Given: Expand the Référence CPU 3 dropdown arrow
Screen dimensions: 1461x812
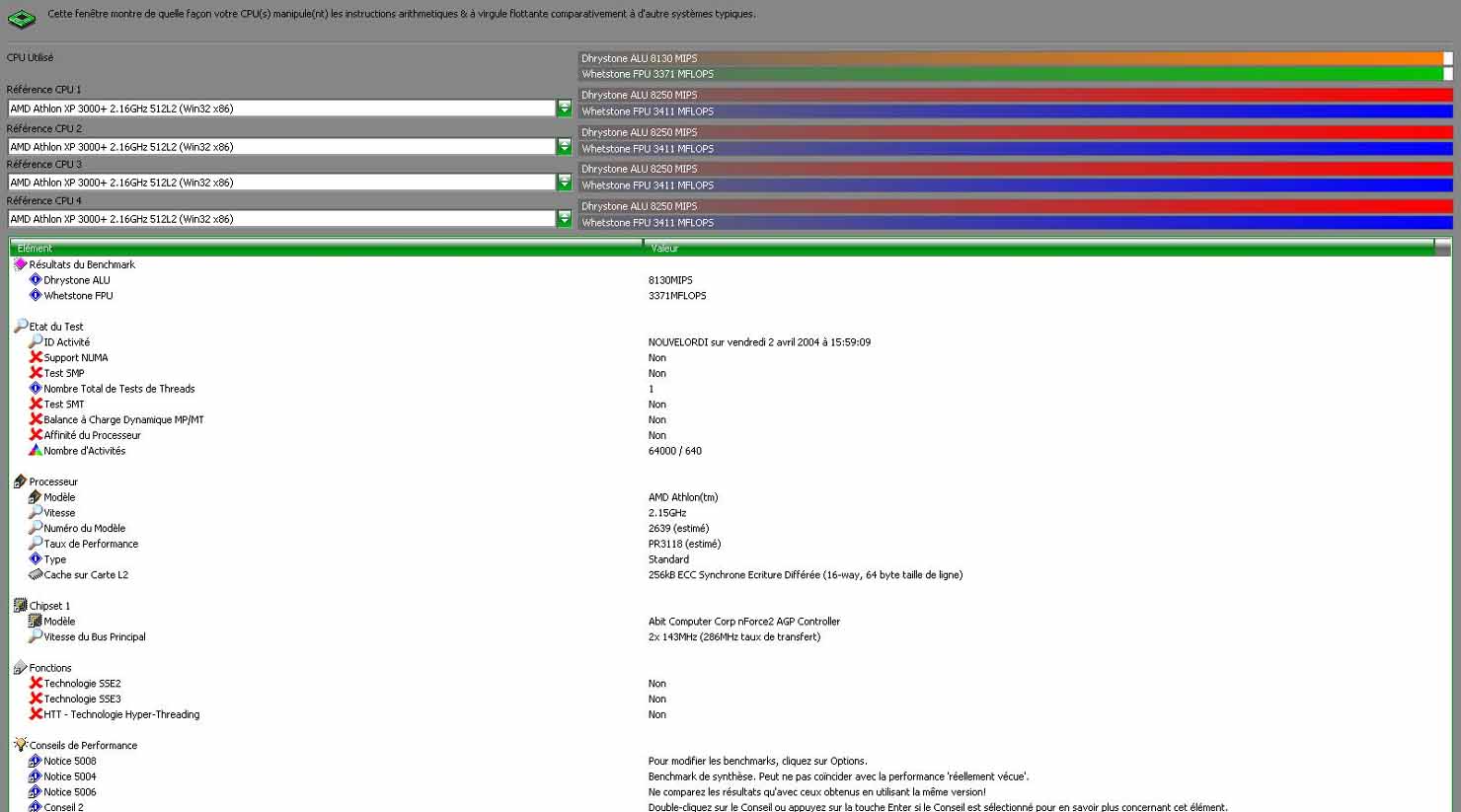Looking at the screenshot, I should point(564,183).
